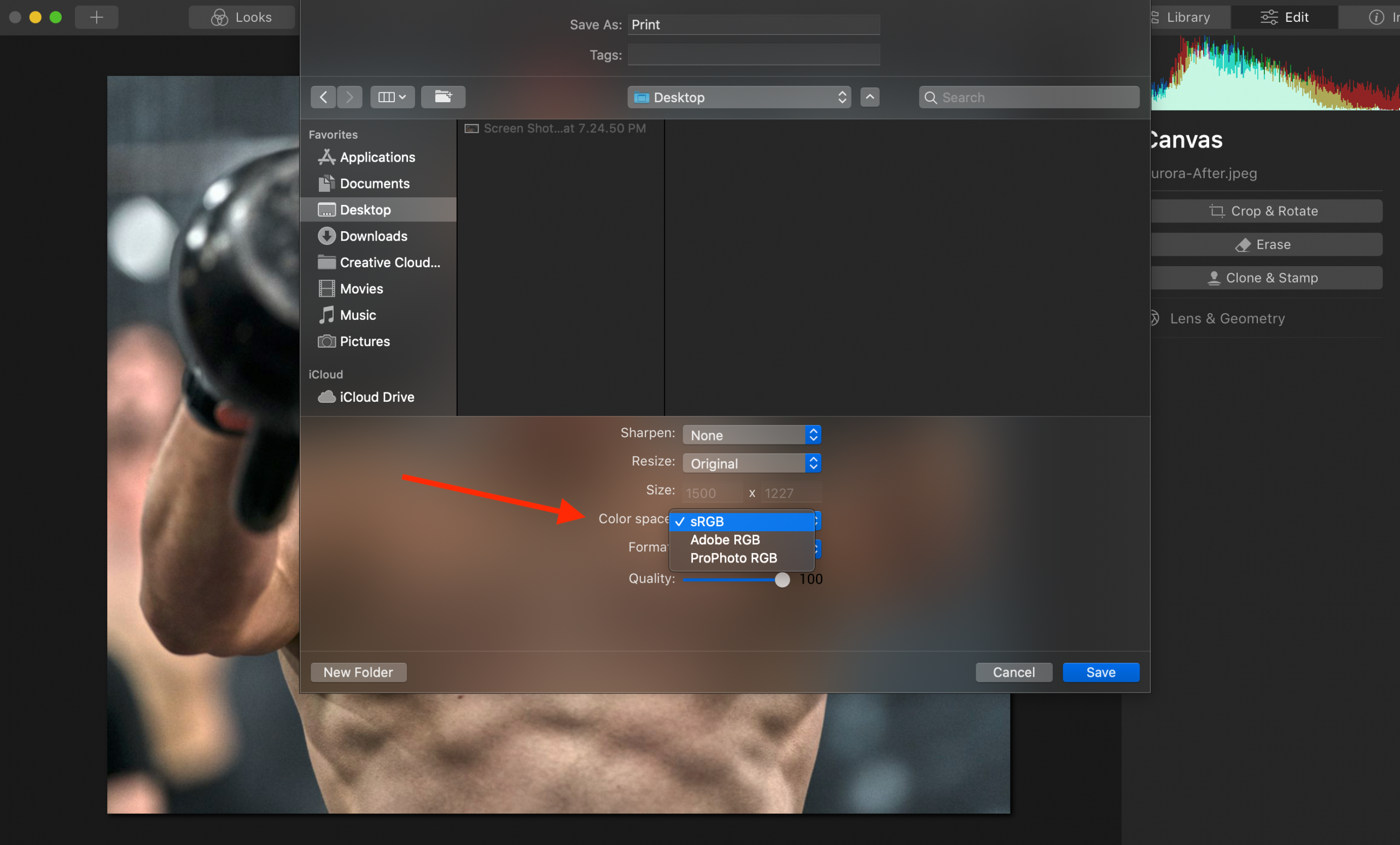Click the Cancel button
The height and width of the screenshot is (845, 1400).
1013,672
